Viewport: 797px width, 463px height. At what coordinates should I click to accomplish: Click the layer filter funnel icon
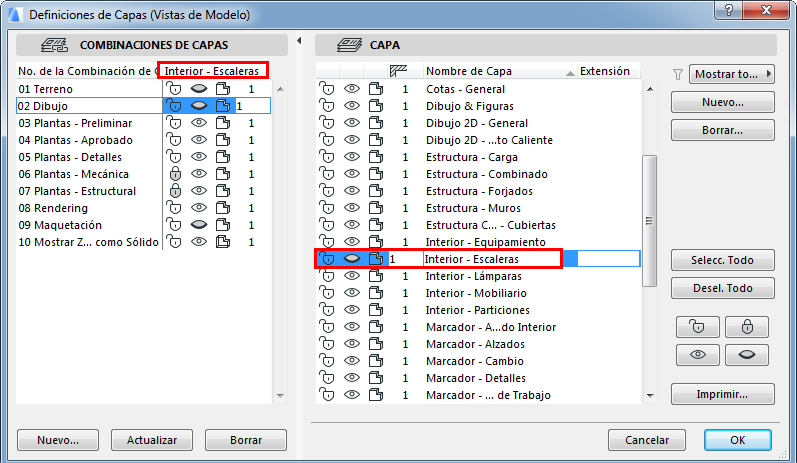(x=678, y=74)
